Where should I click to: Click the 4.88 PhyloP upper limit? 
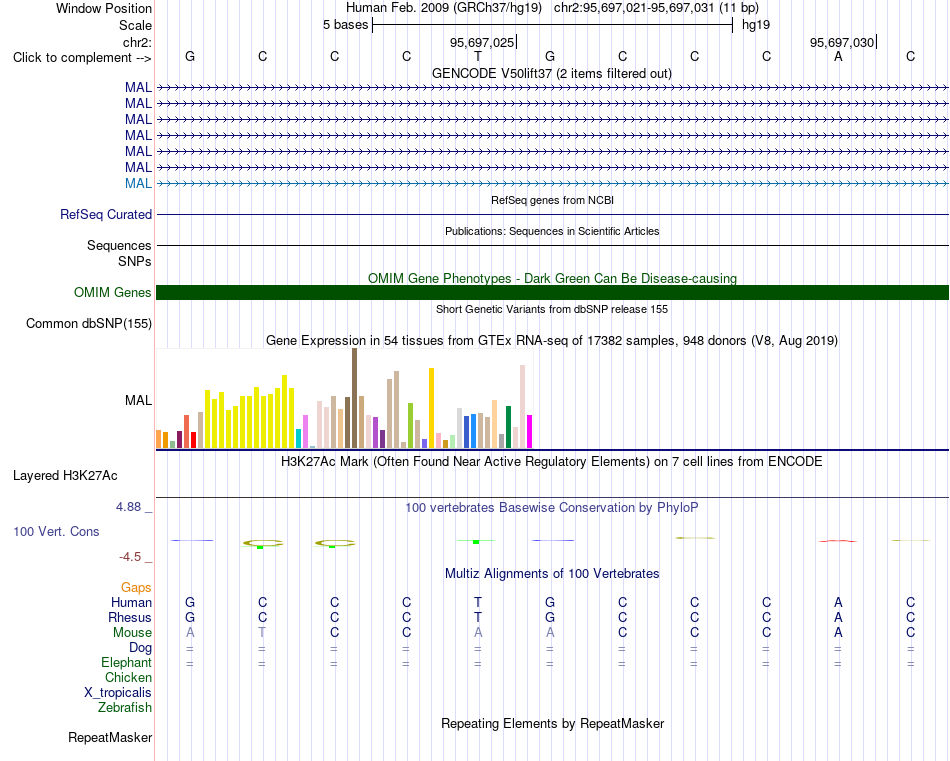(128, 507)
